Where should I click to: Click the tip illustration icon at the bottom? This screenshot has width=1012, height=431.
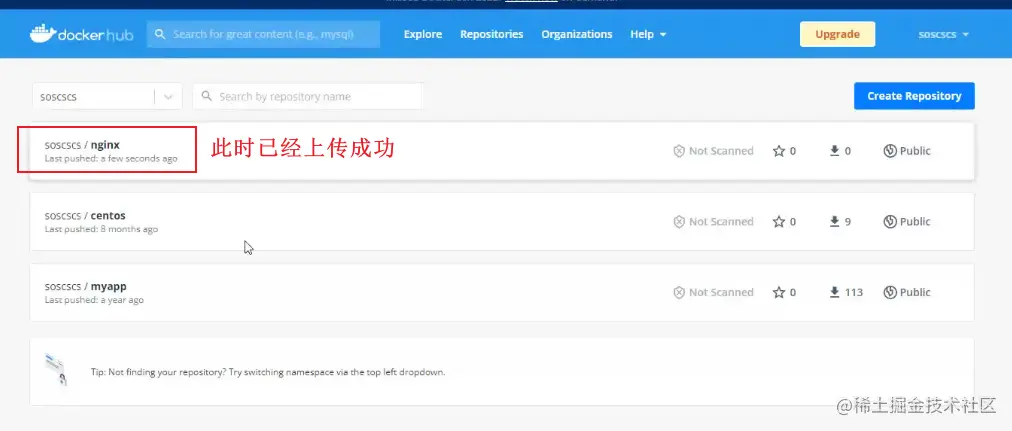coord(56,370)
